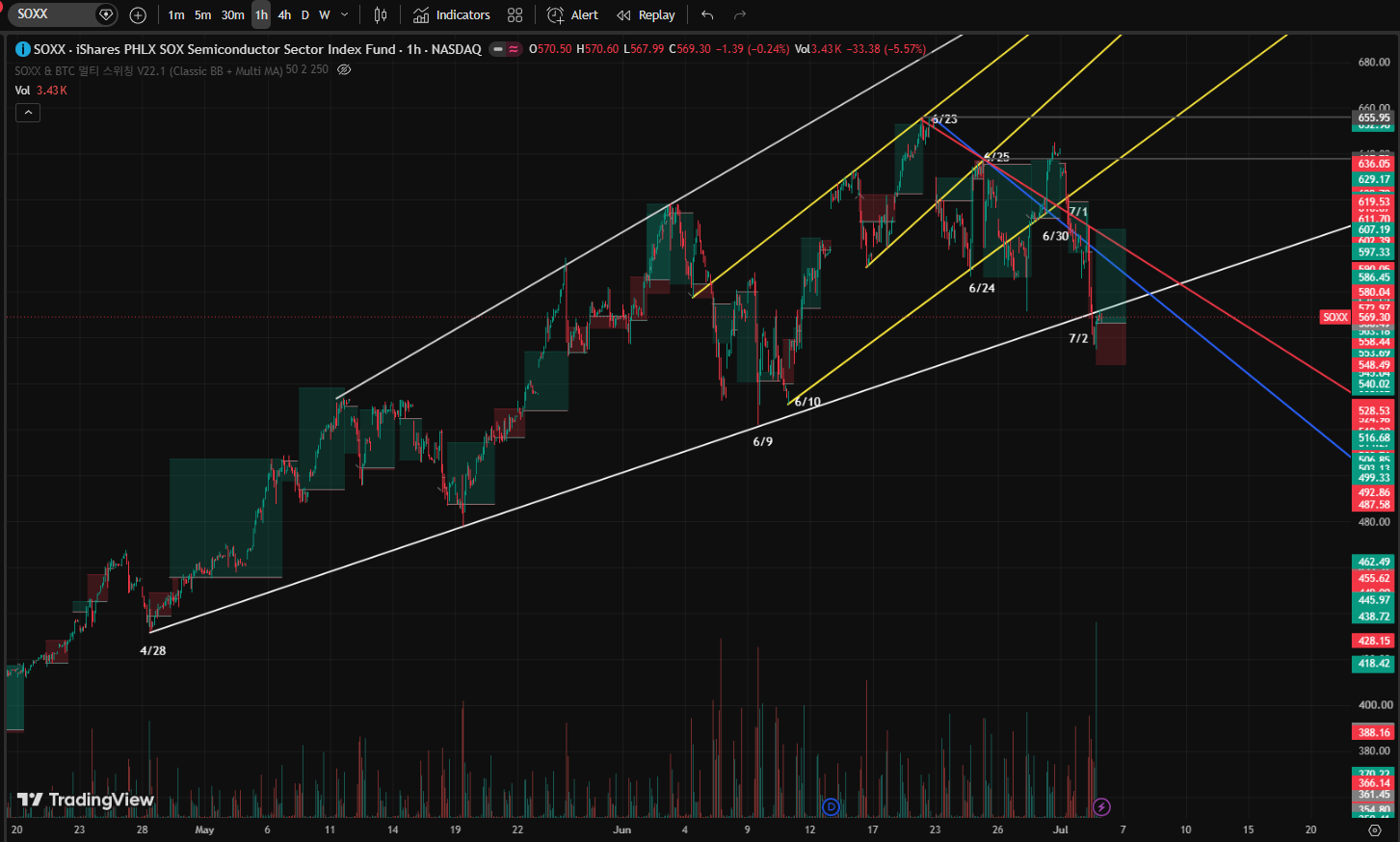1400x842 pixels.
Task: Click the SOXX symbol search box
Action: pyautogui.click(x=64, y=14)
